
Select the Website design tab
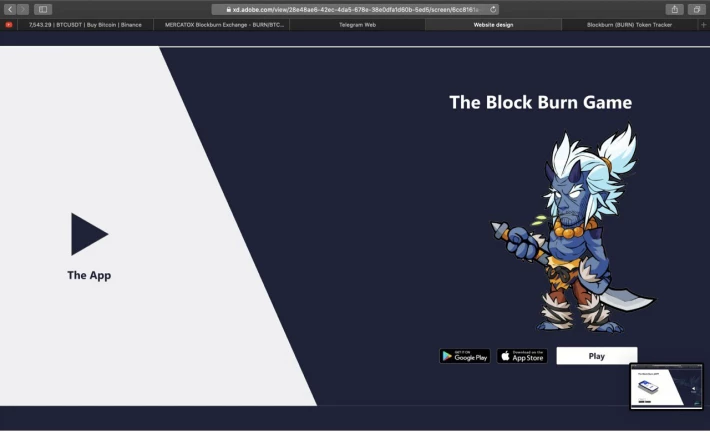click(x=493, y=25)
